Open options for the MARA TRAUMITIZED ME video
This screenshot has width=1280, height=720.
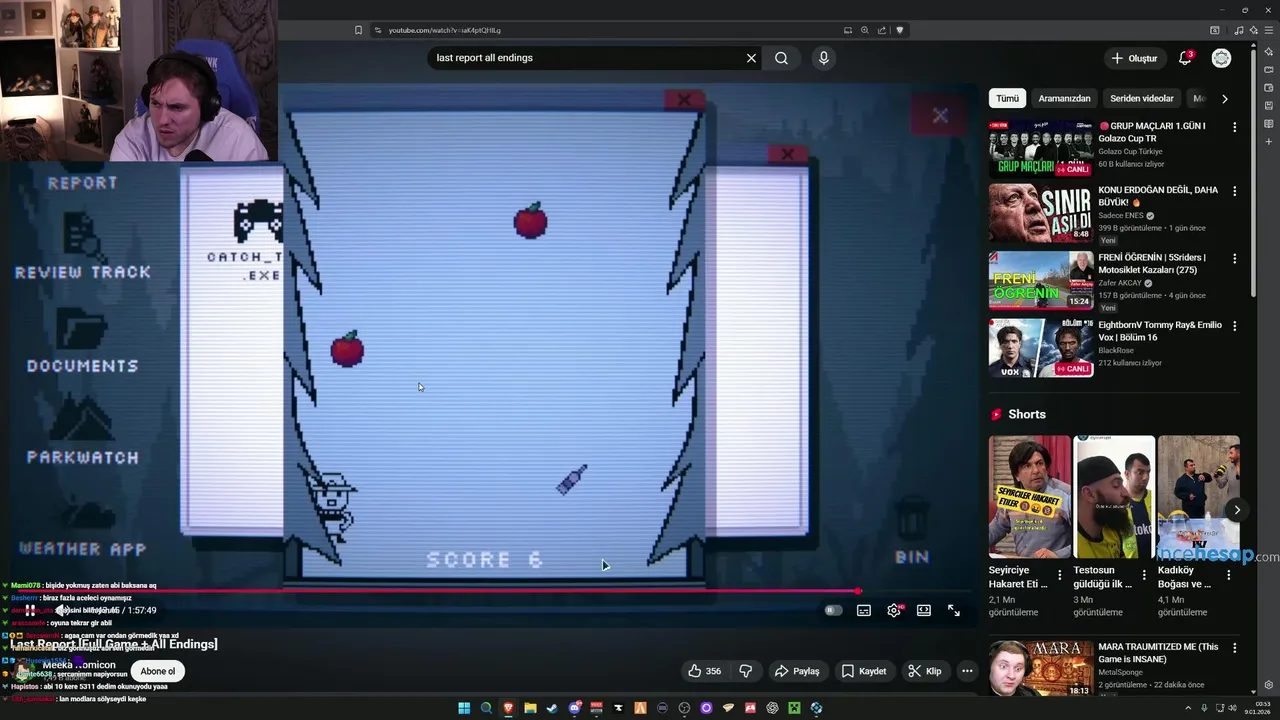pyautogui.click(x=1234, y=647)
